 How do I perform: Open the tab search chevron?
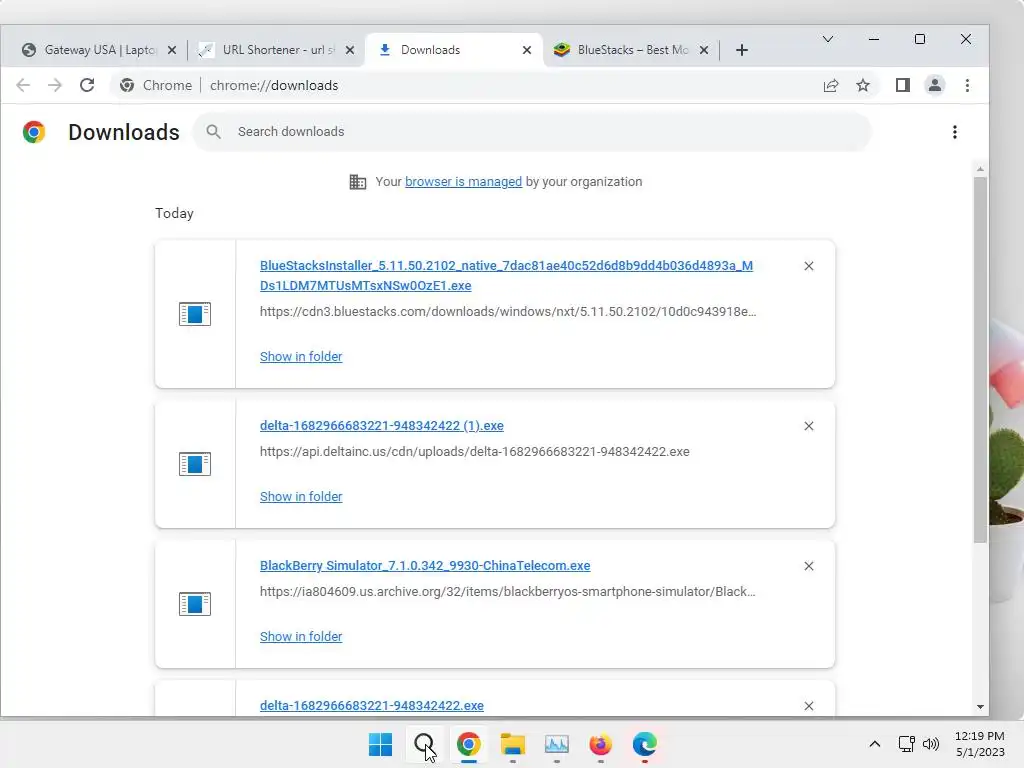tap(827, 39)
